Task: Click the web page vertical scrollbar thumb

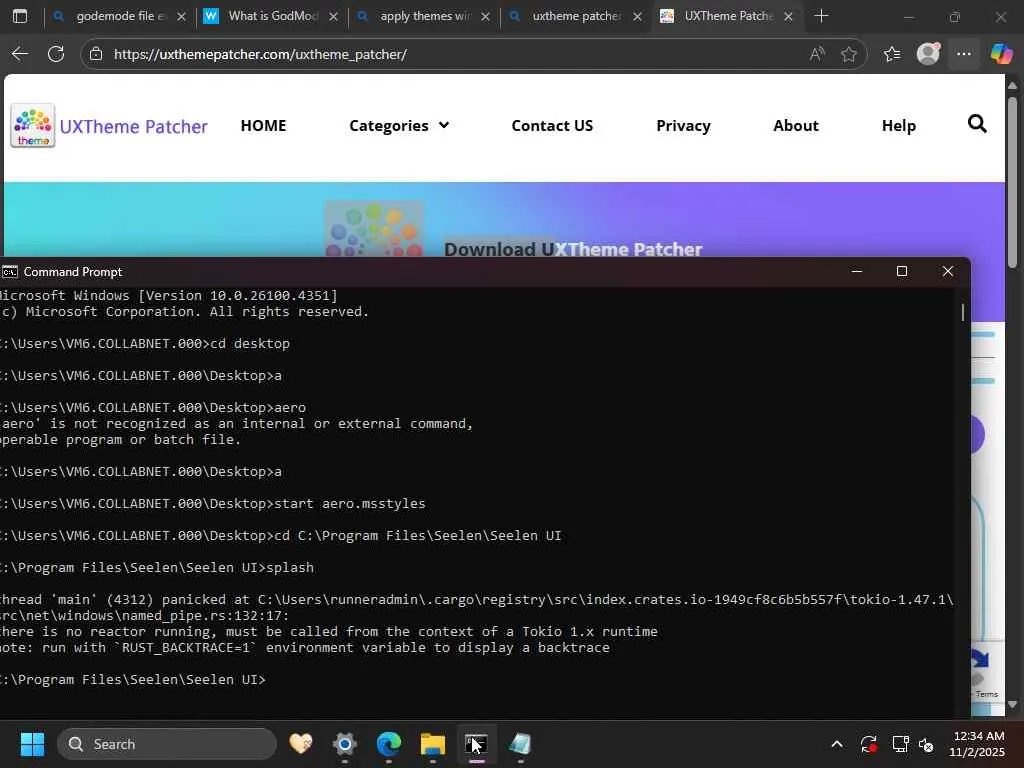Action: coord(1012,182)
